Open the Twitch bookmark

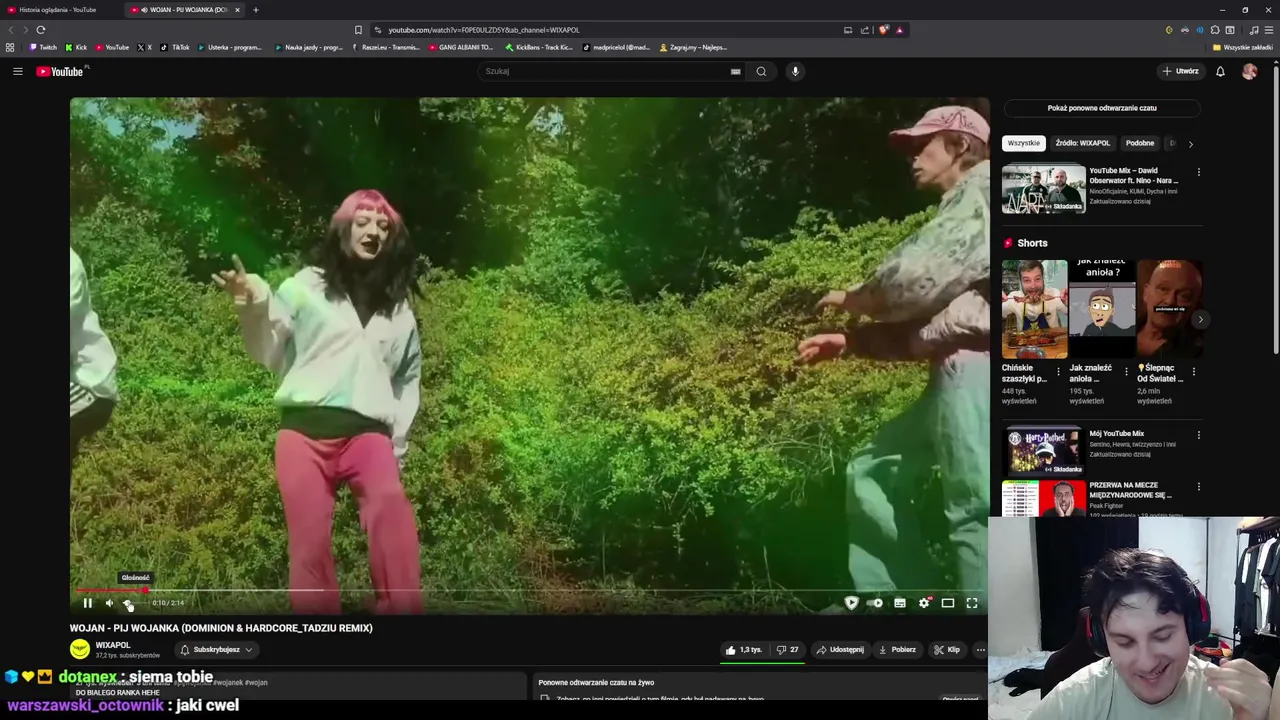[x=43, y=47]
